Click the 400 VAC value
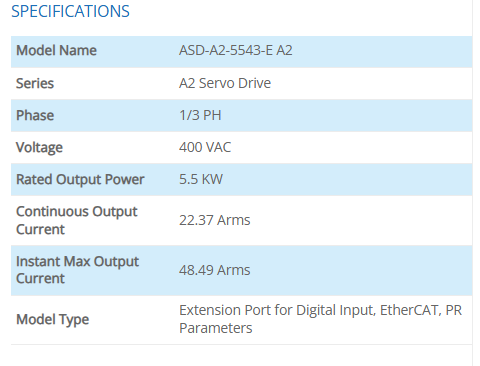Viewport: 480px width, 366px height. 205,147
